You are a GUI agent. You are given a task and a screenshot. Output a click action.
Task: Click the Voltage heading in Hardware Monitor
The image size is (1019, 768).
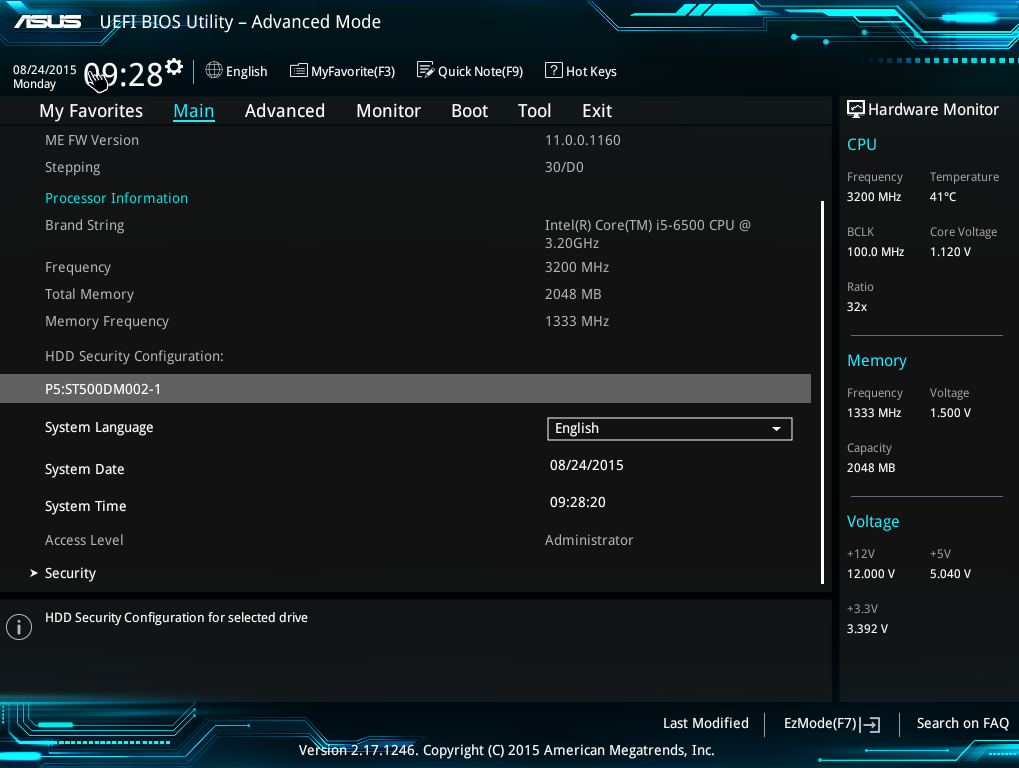873,522
